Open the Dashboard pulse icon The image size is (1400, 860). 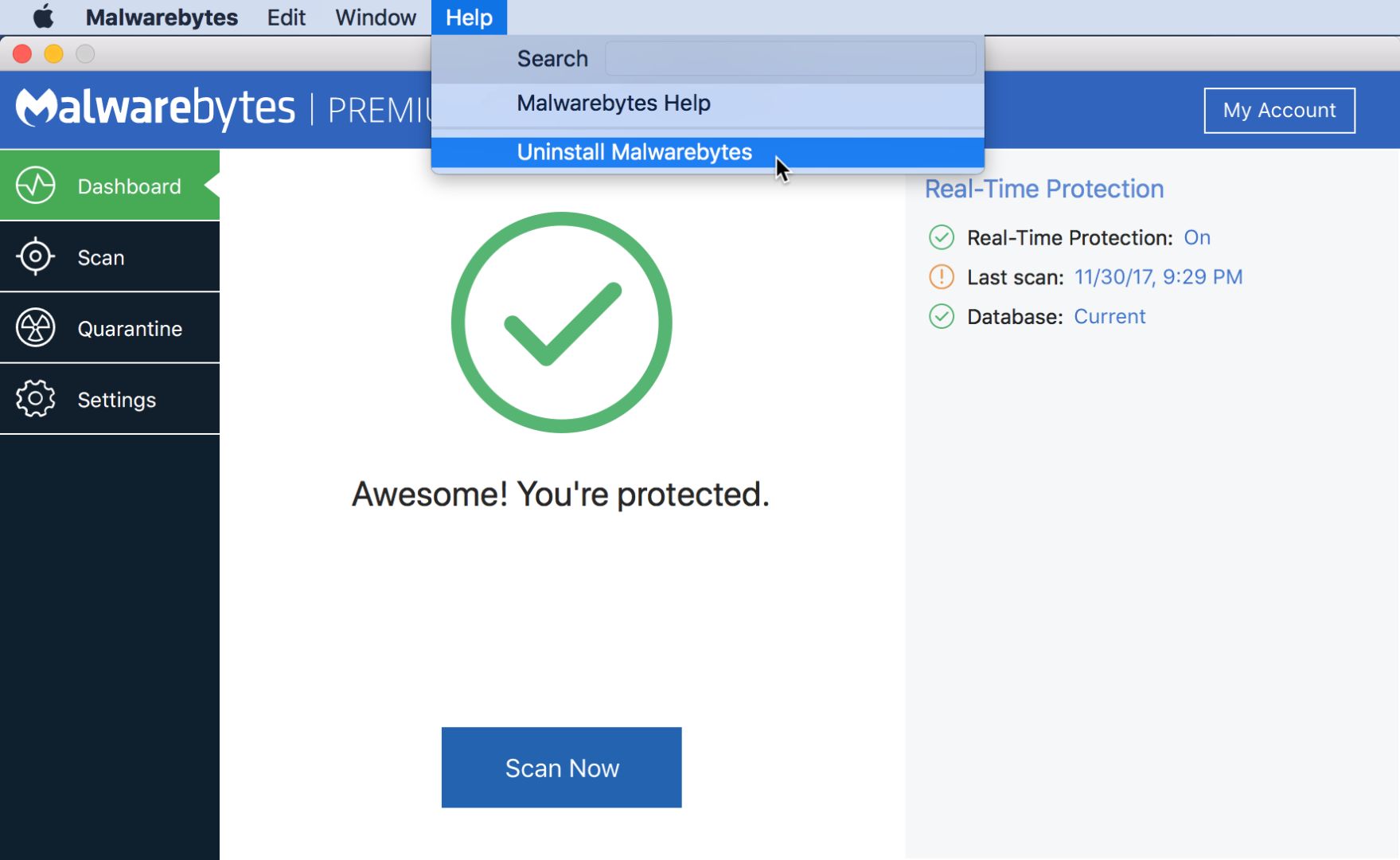click(x=36, y=186)
